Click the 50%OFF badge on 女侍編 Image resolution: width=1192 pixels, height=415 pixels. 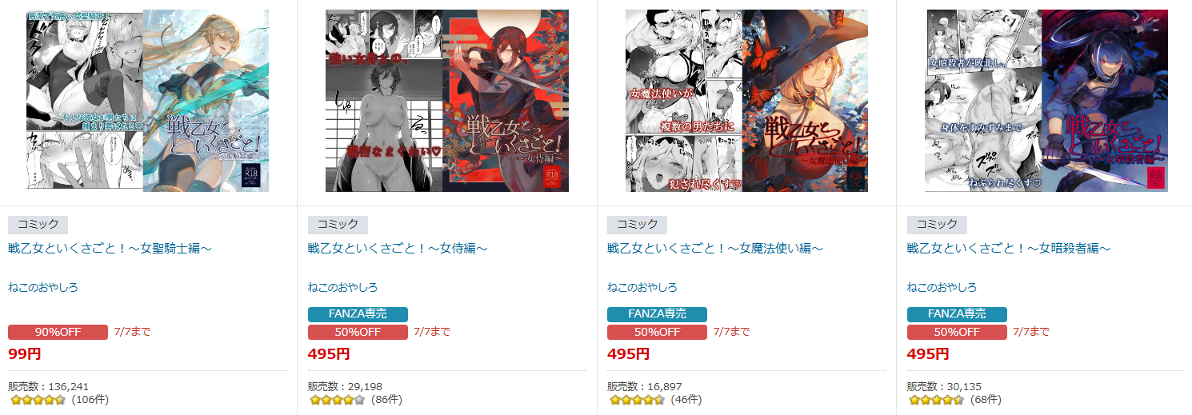pos(357,332)
